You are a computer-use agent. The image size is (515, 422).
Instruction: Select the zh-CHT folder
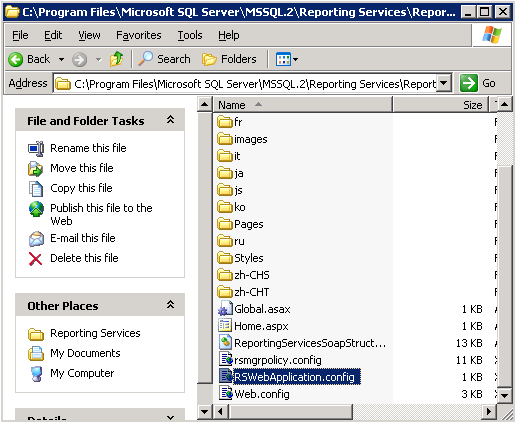point(243,292)
